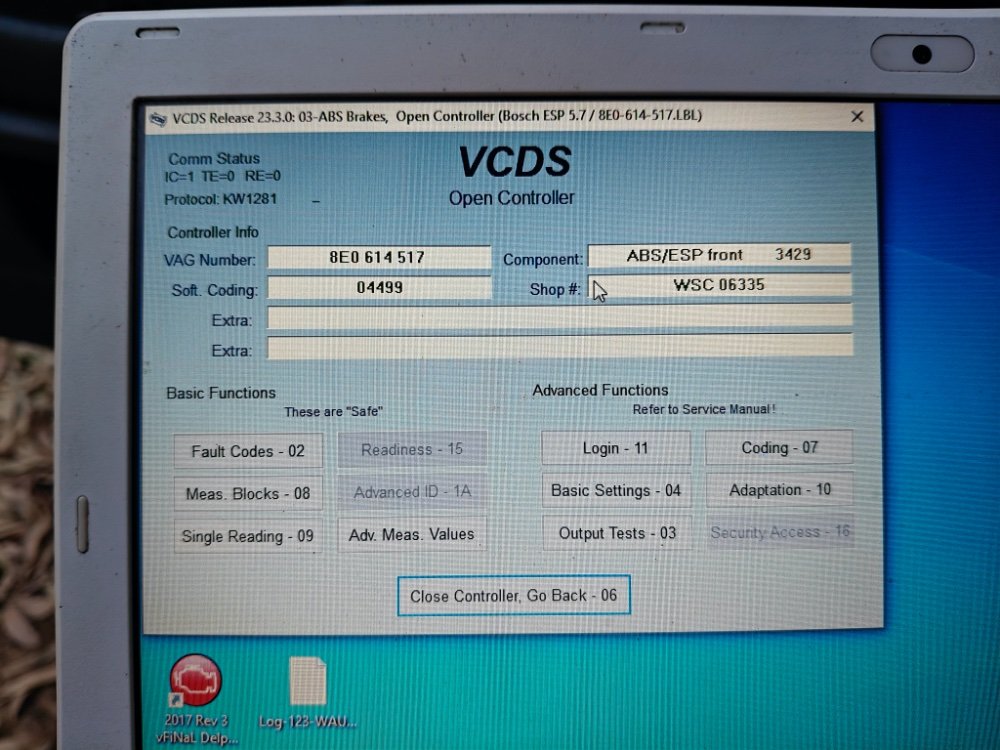Click the Open Controller subtitle text

(511, 198)
